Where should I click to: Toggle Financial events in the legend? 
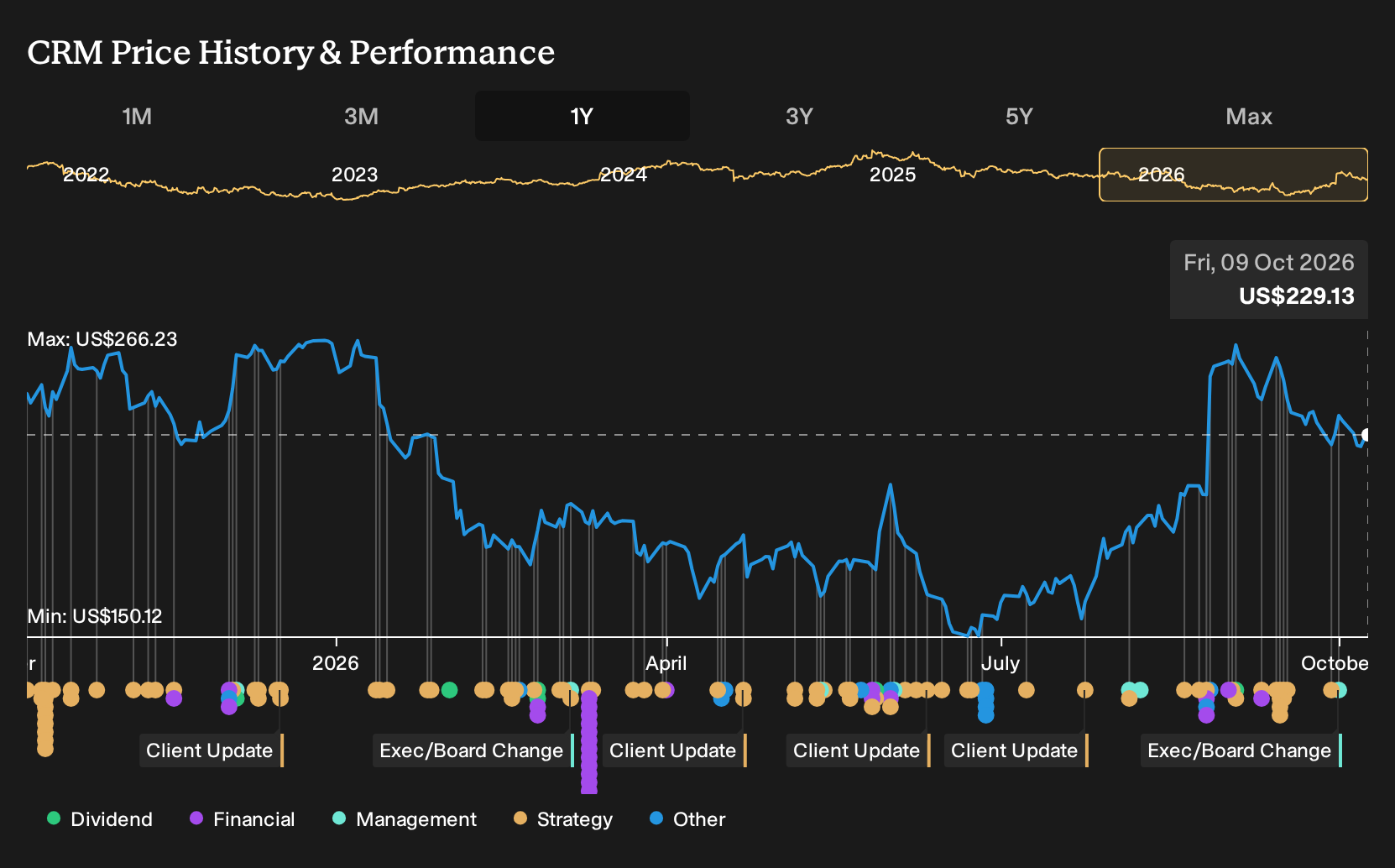[243, 819]
